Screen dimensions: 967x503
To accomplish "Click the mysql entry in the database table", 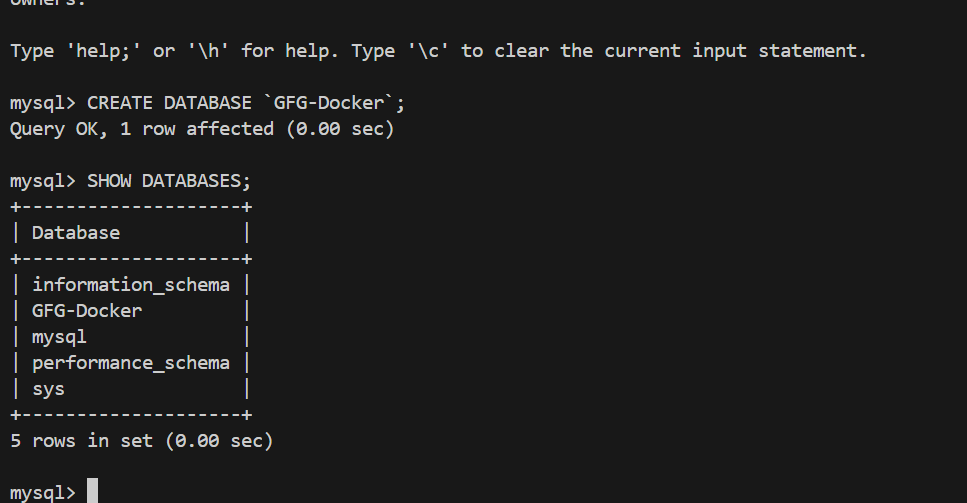I will point(59,337).
